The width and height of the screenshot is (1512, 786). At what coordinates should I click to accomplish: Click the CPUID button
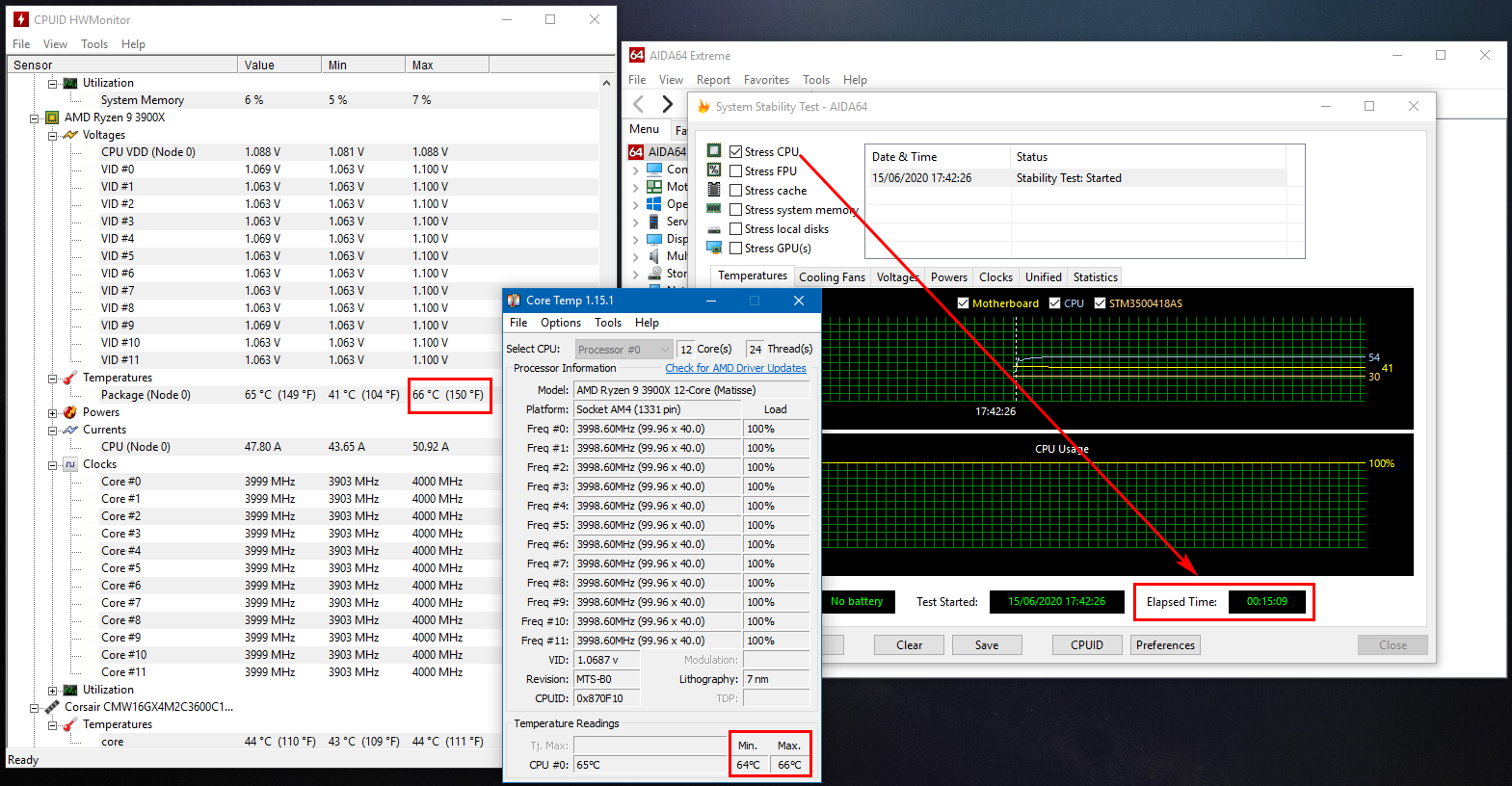(x=1087, y=645)
